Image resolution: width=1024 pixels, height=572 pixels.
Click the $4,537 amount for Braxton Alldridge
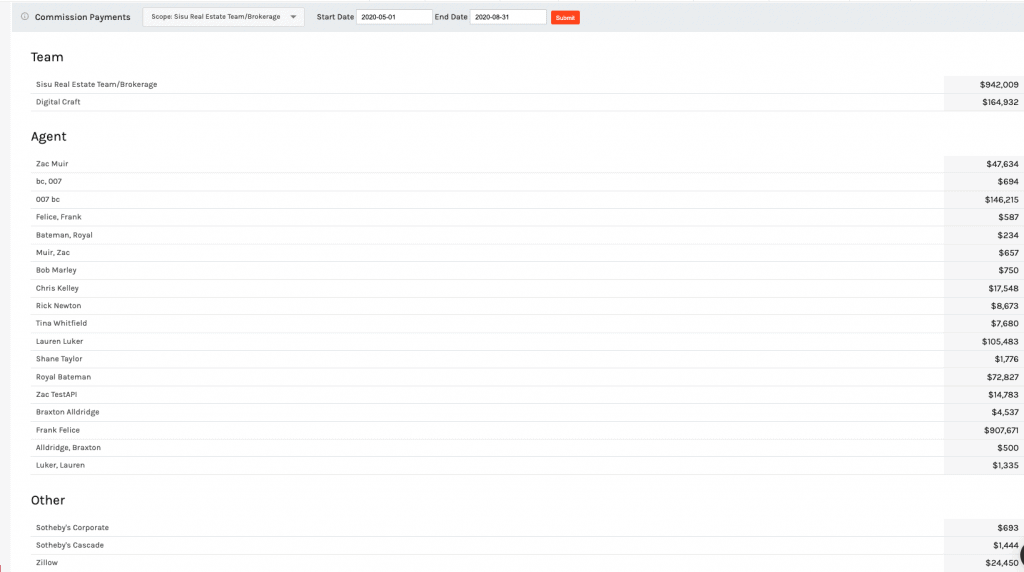1004,412
